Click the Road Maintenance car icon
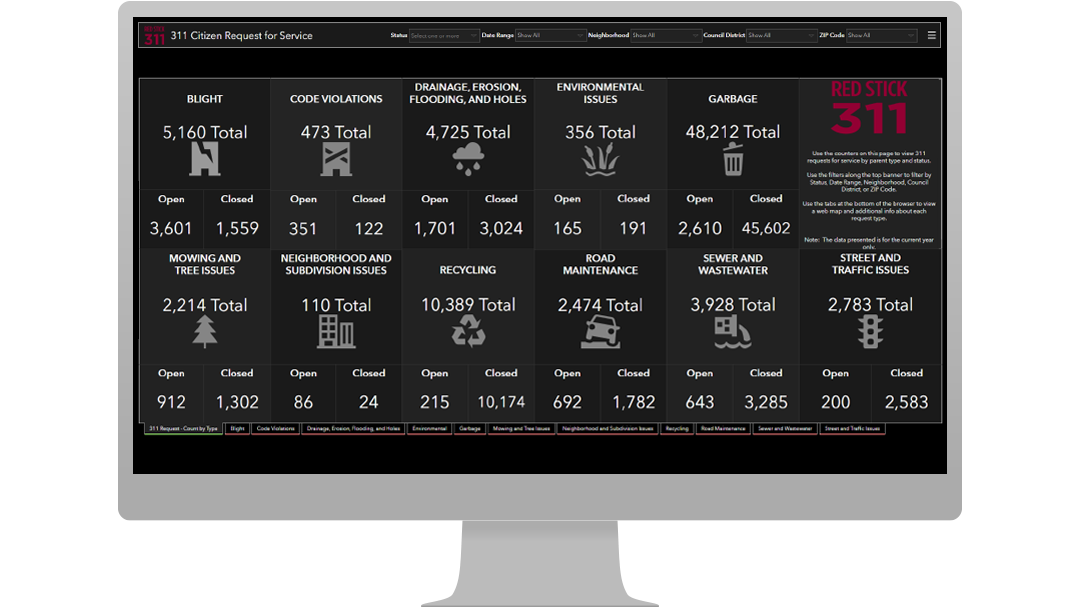Viewport: 1080px width, 607px height. tap(600, 332)
